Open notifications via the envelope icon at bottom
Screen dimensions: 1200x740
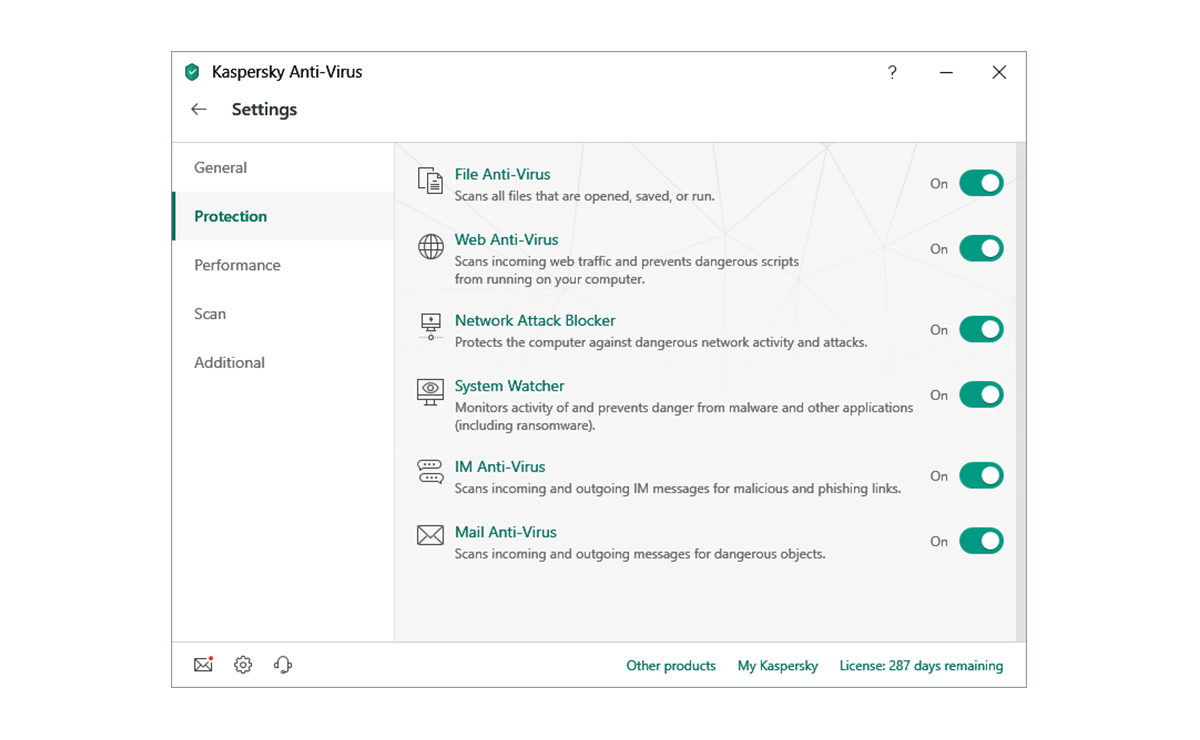tap(204, 665)
